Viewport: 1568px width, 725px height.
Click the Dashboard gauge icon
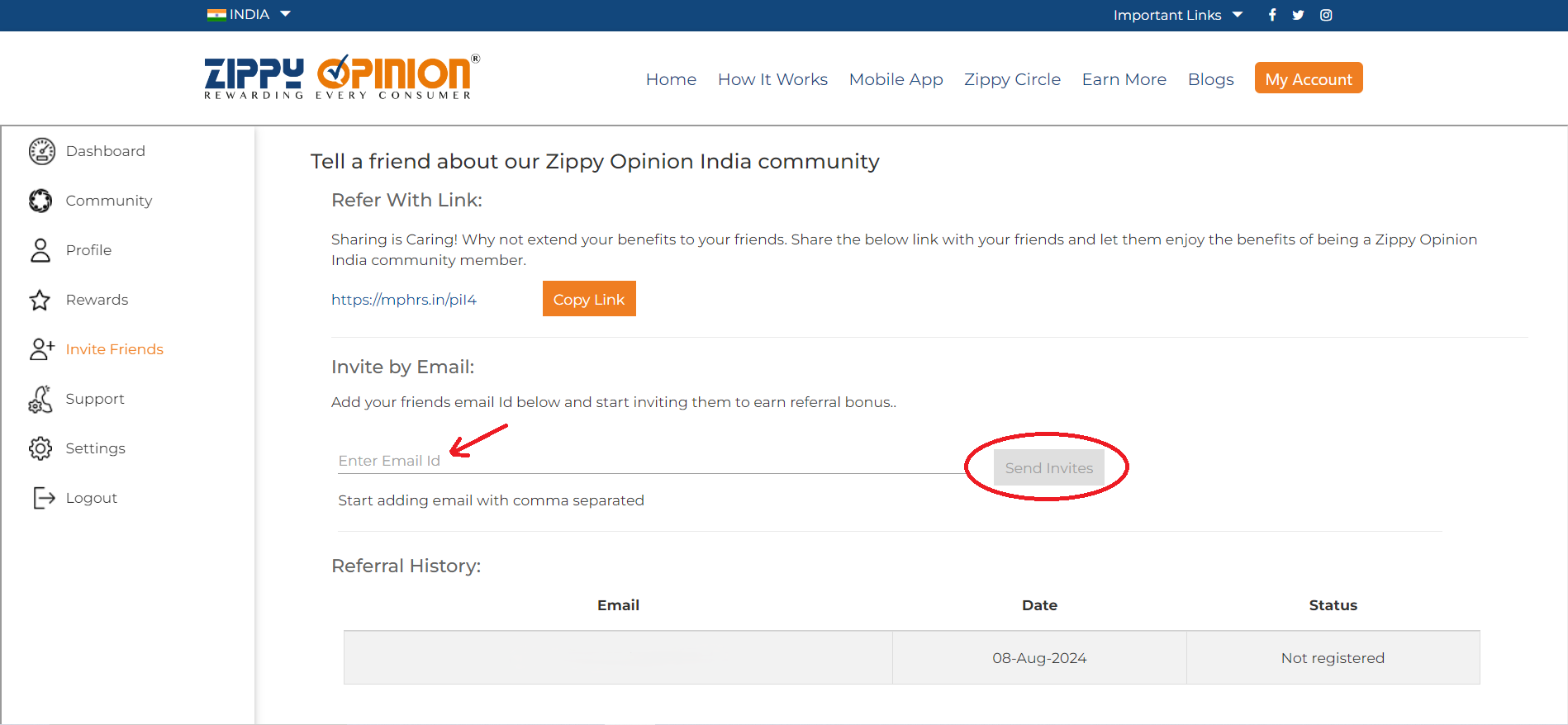tap(42, 151)
